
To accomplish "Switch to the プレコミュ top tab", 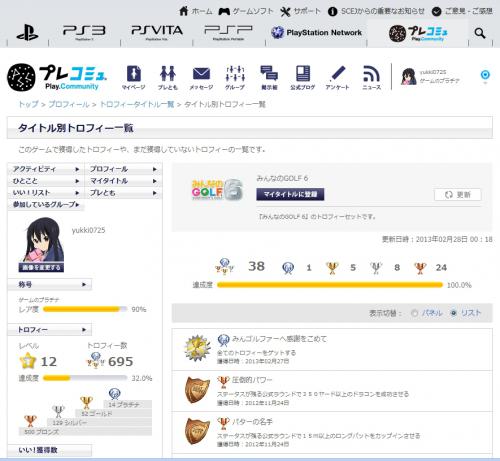I will tap(418, 33).
